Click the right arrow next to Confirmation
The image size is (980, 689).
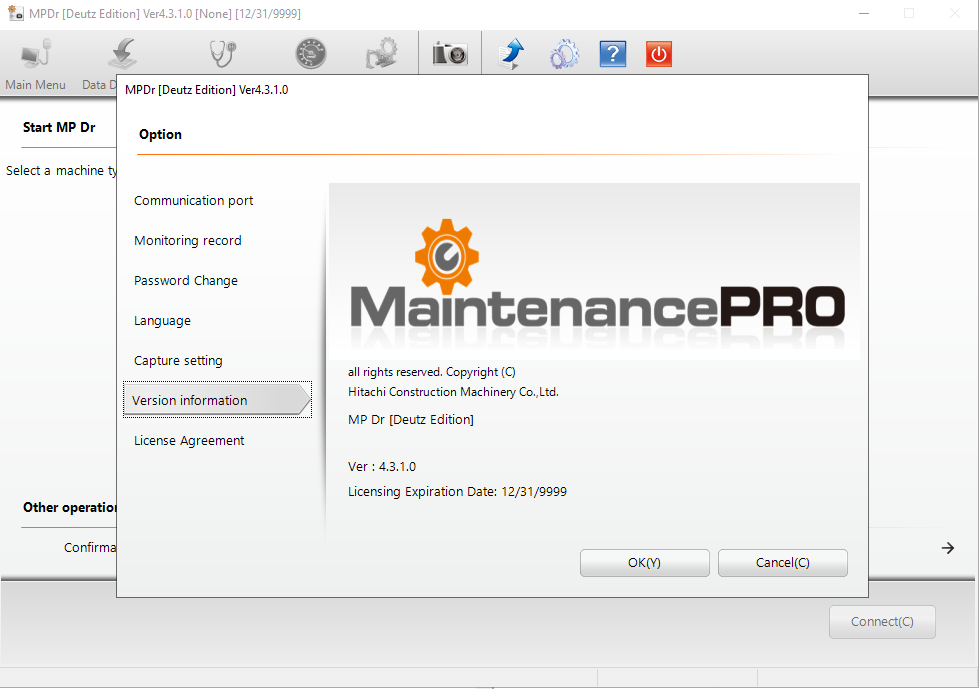pyautogui.click(x=946, y=547)
